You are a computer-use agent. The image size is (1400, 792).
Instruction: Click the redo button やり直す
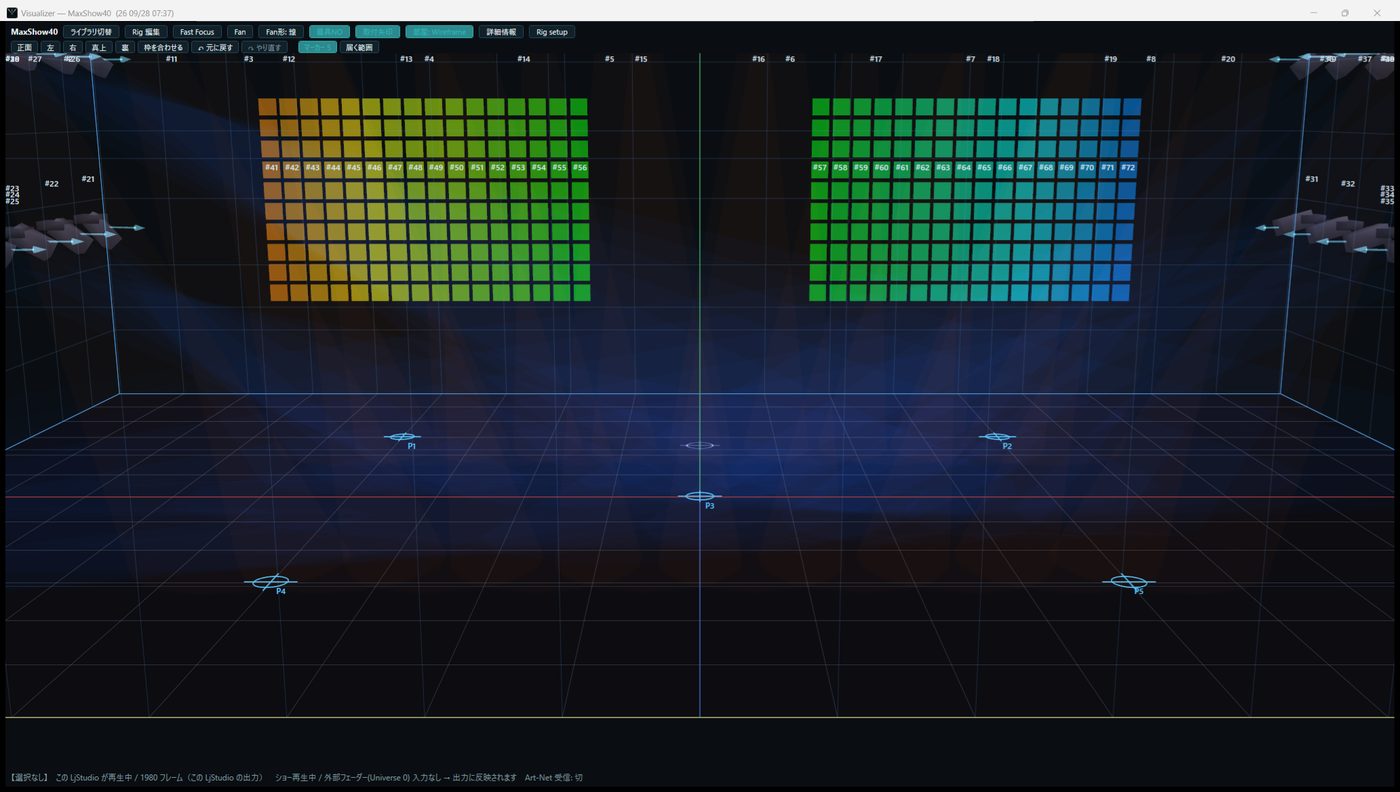coord(264,47)
